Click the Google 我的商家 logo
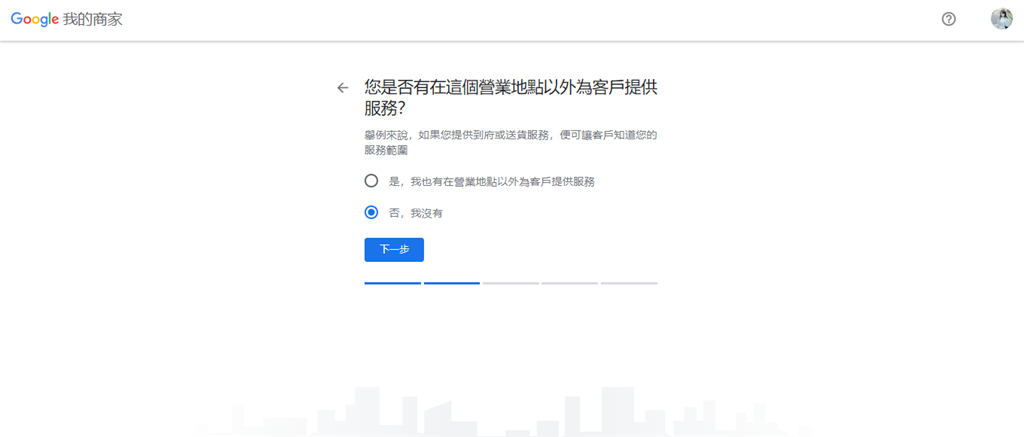Image resolution: width=1024 pixels, height=437 pixels. click(67, 20)
